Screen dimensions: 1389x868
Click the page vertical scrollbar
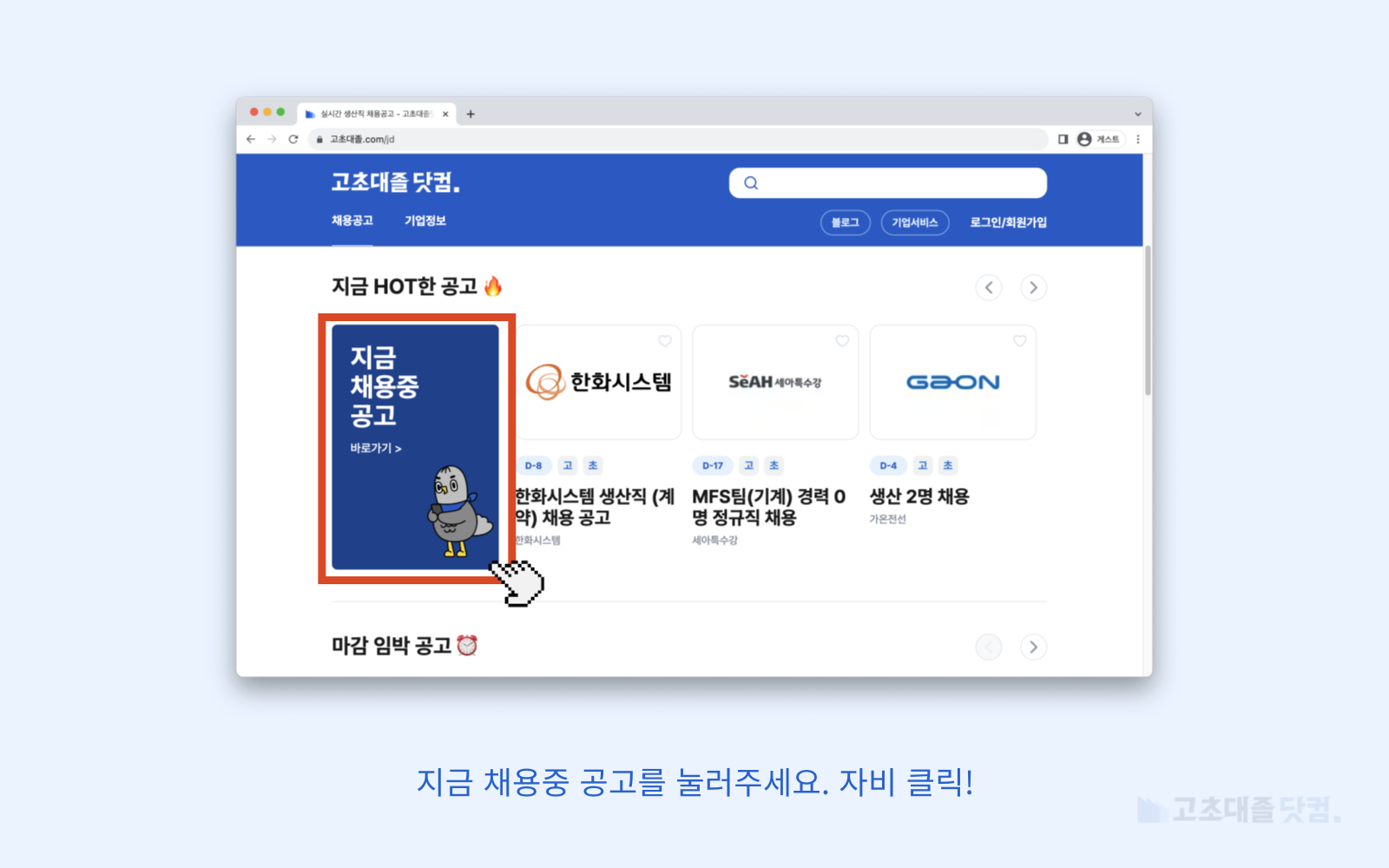point(1148,321)
